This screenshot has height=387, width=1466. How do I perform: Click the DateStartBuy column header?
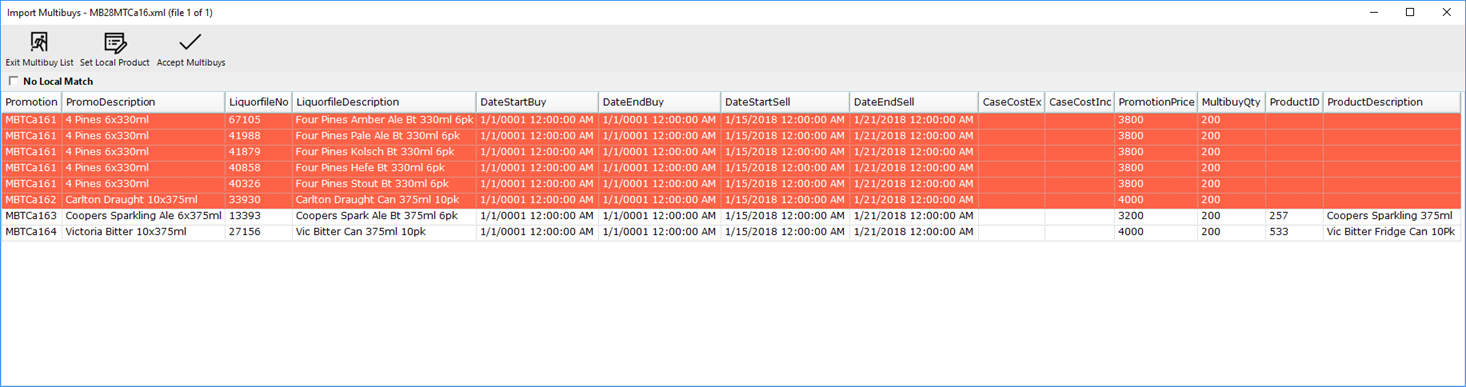point(537,102)
